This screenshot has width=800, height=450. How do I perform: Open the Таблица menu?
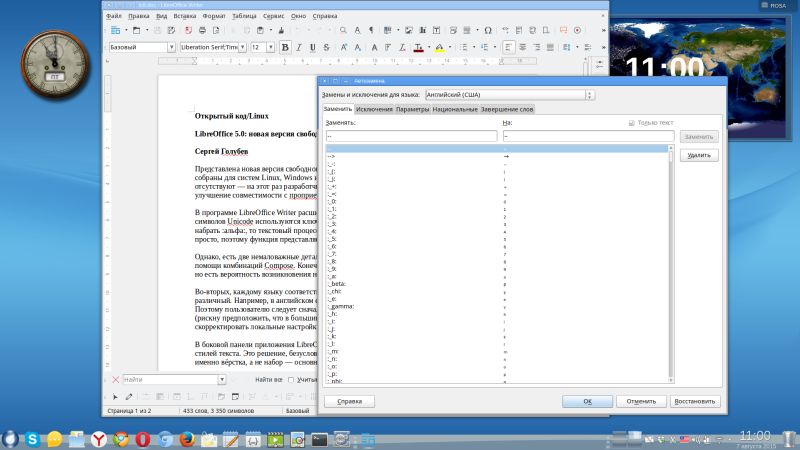[244, 16]
